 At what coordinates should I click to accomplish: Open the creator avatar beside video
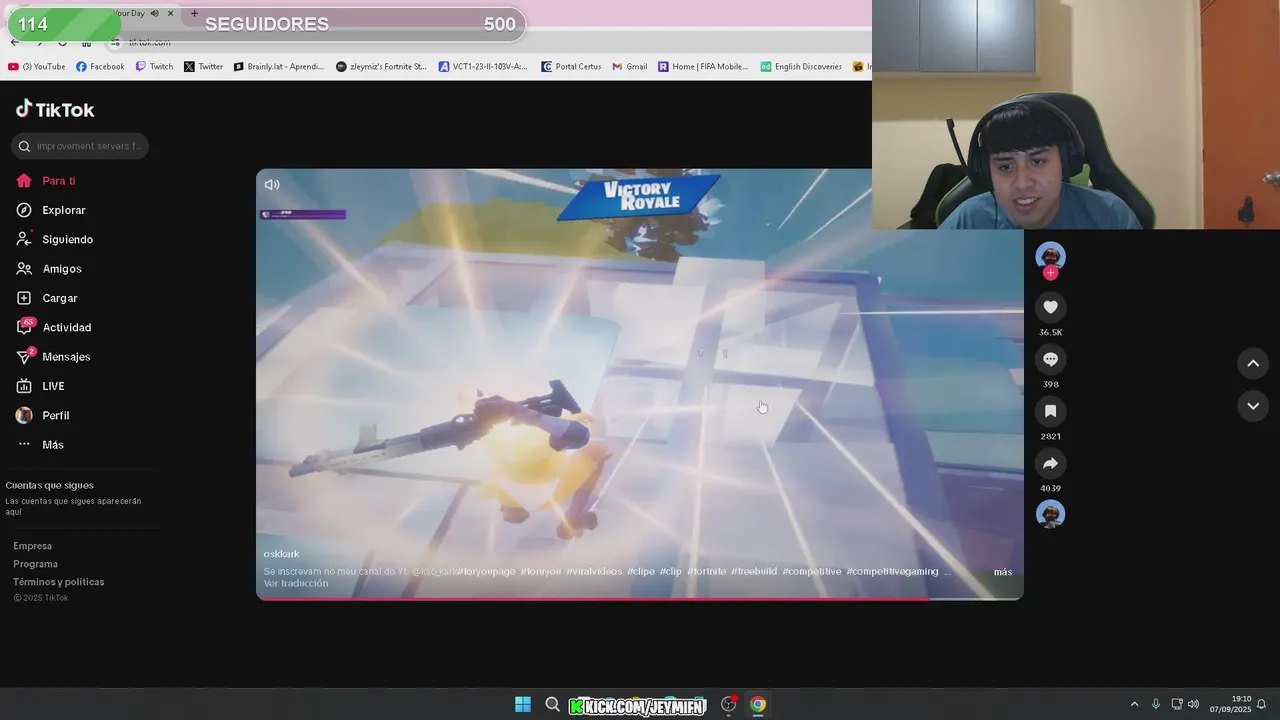pyautogui.click(x=1050, y=257)
